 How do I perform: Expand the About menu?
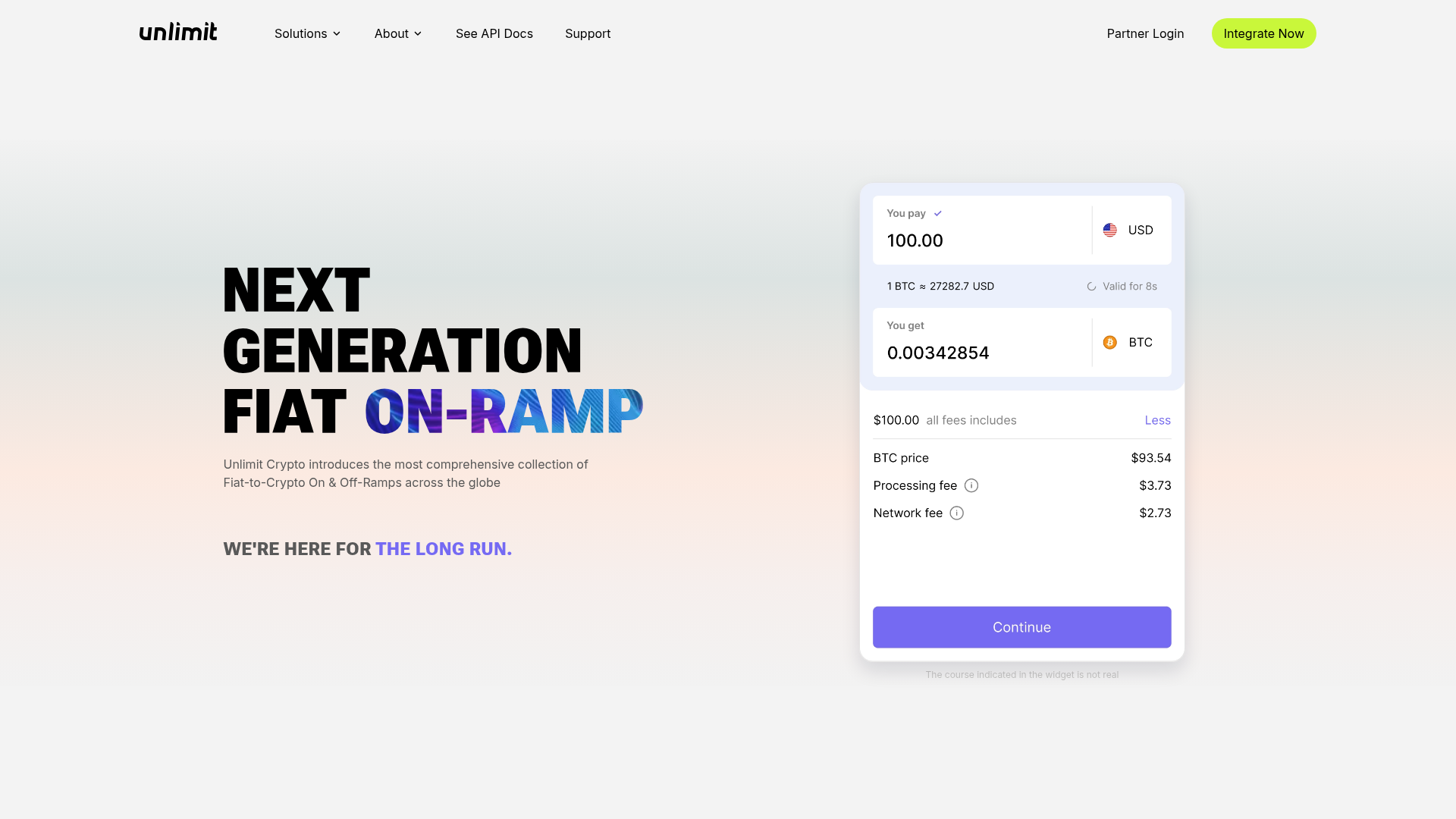click(x=397, y=33)
